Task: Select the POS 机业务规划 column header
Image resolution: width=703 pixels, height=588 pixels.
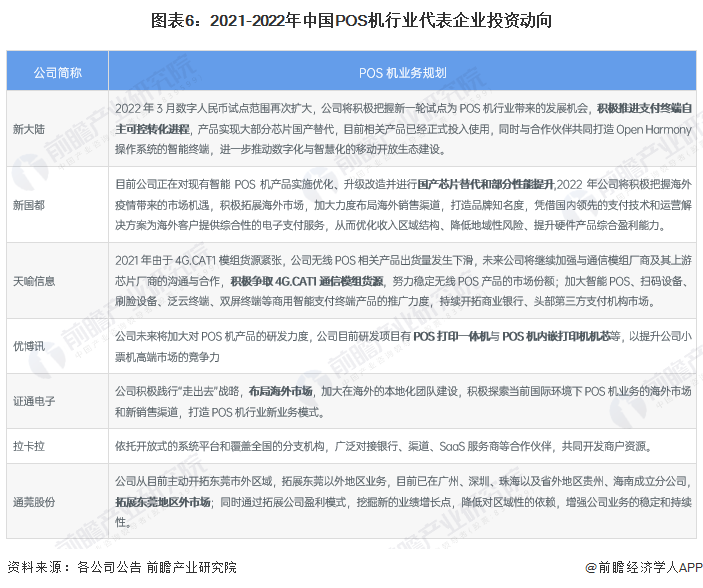Action: (x=402, y=72)
